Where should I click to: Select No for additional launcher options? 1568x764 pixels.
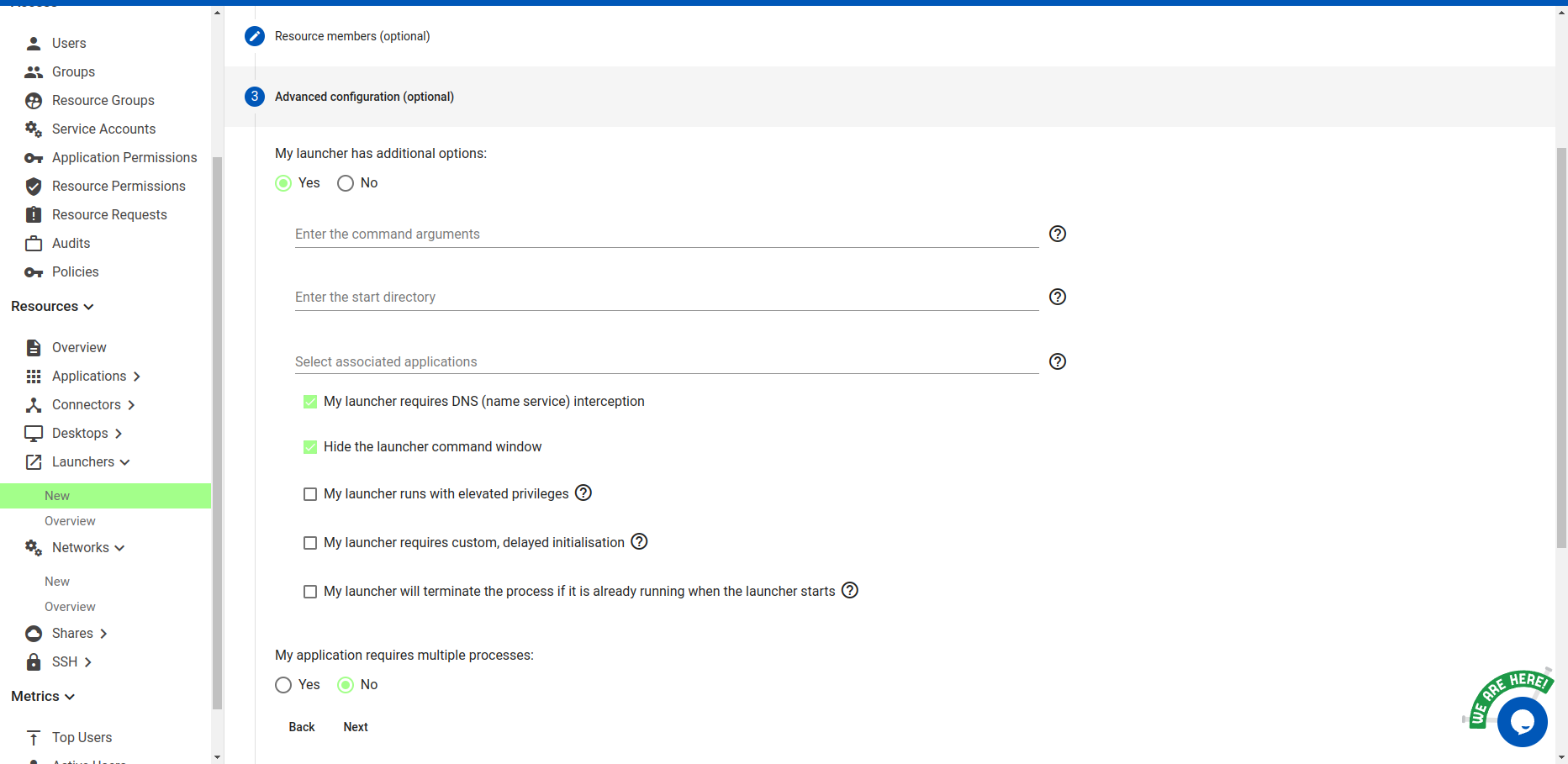[345, 183]
